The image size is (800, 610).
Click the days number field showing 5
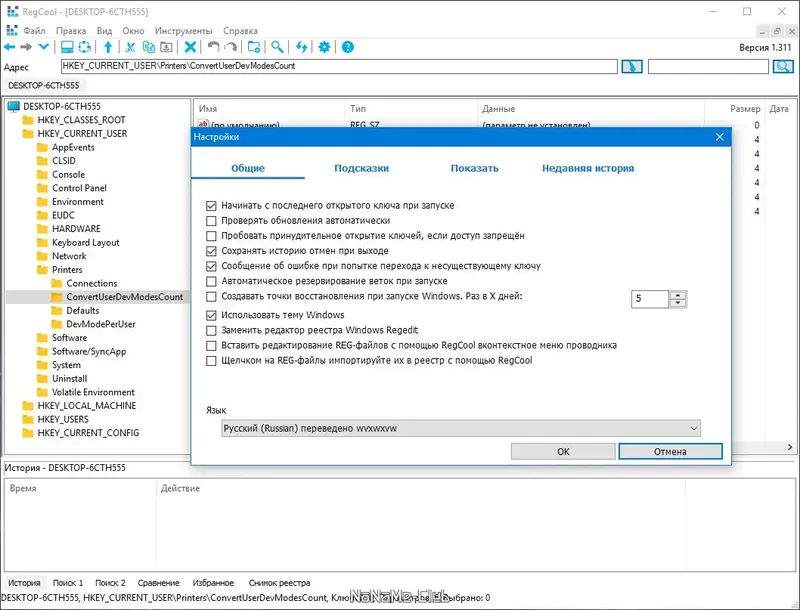[x=649, y=299]
